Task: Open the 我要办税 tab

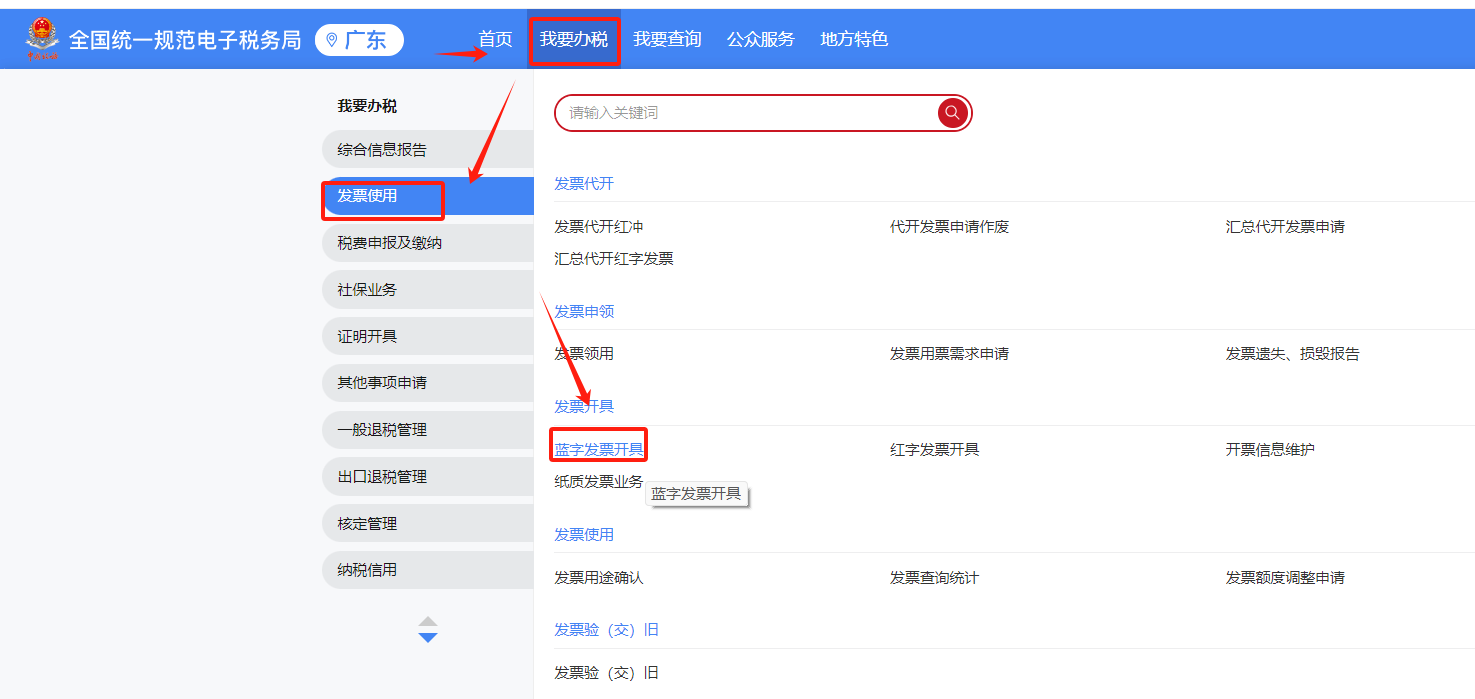Action: click(574, 39)
